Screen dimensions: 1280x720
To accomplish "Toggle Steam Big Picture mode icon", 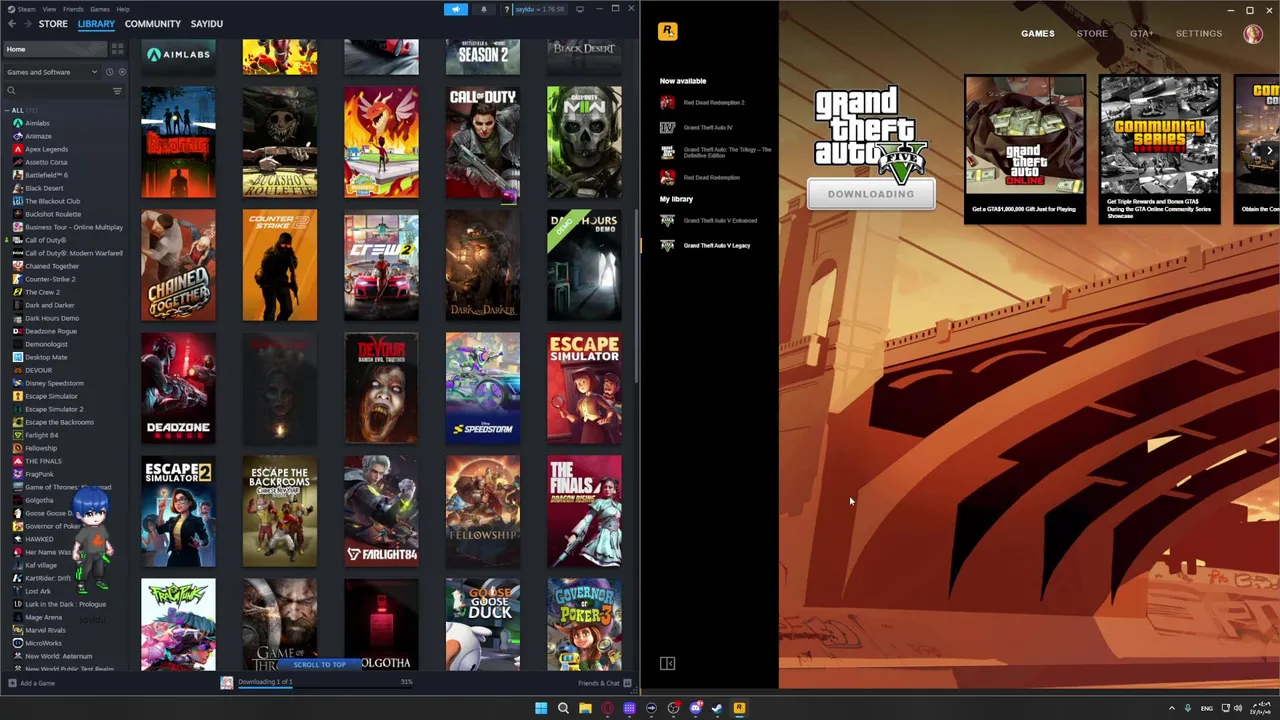I will pyautogui.click(x=579, y=9).
